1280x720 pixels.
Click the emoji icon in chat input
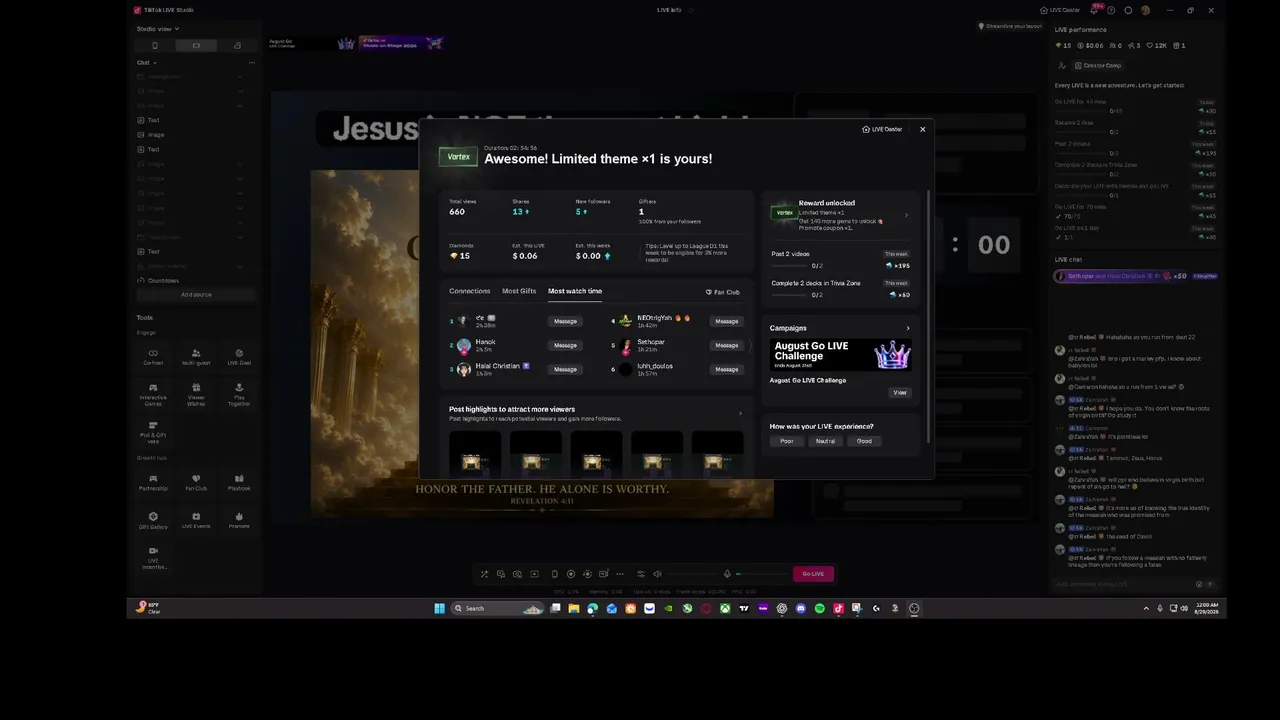point(1199,584)
